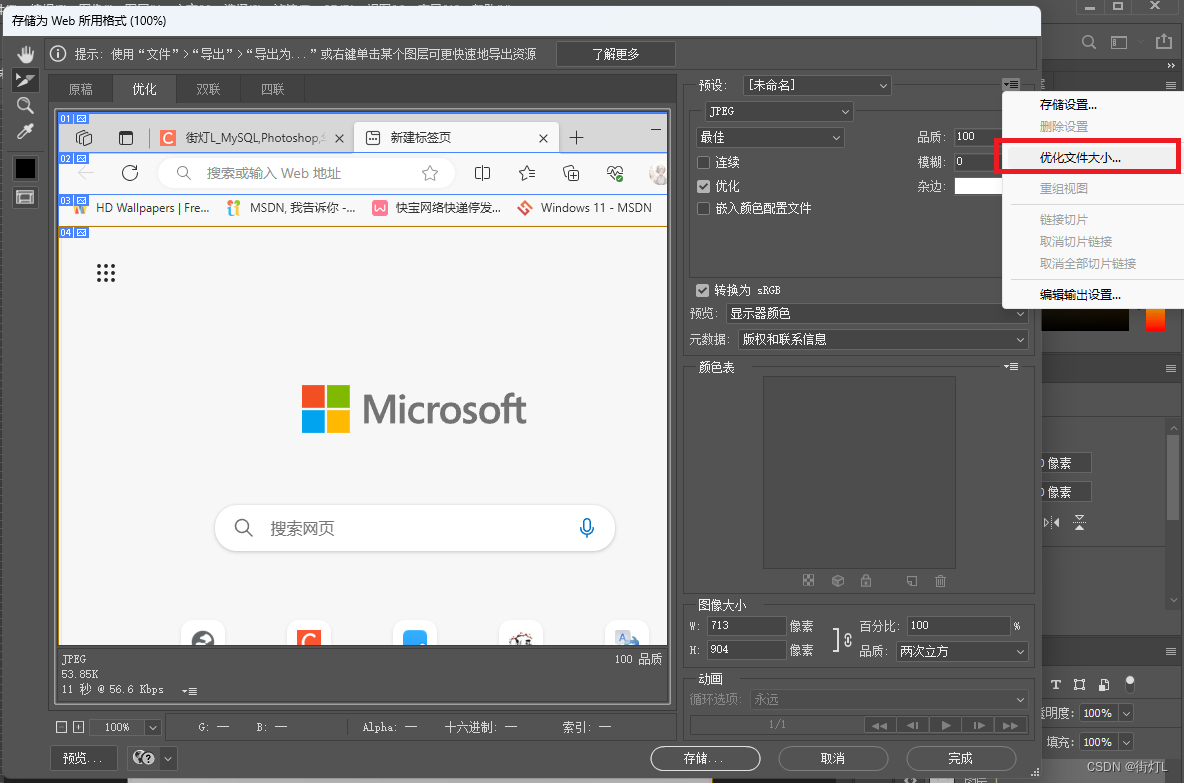Uncheck the 优化 checkbox
Image resolution: width=1184 pixels, height=783 pixels.
point(703,186)
